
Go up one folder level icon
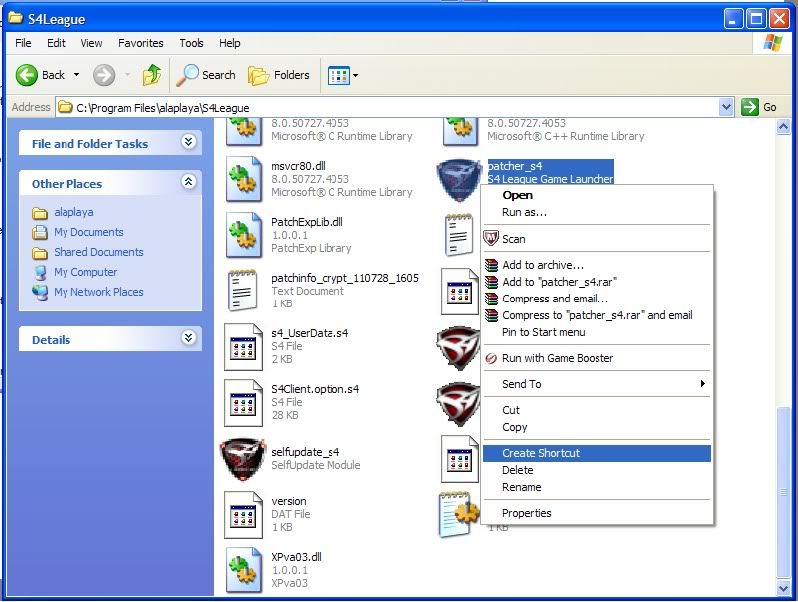click(152, 75)
